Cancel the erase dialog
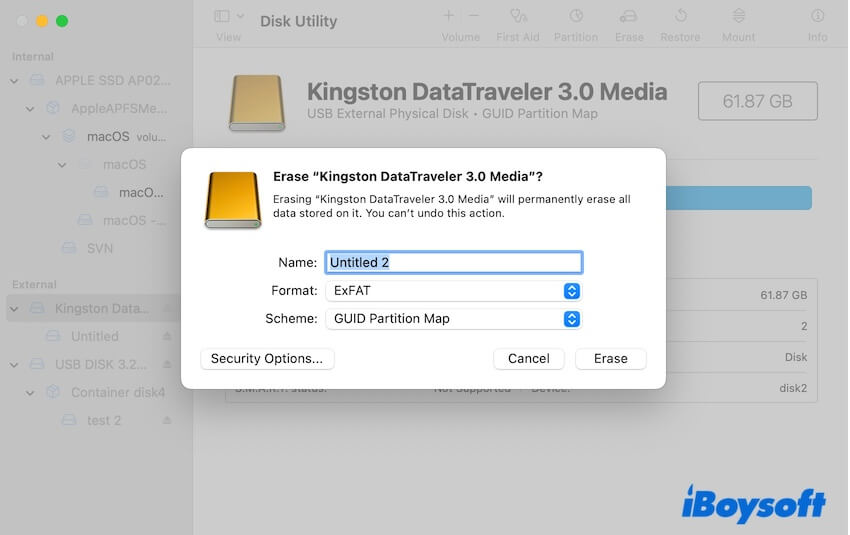This screenshot has height=535, width=850. [x=528, y=359]
